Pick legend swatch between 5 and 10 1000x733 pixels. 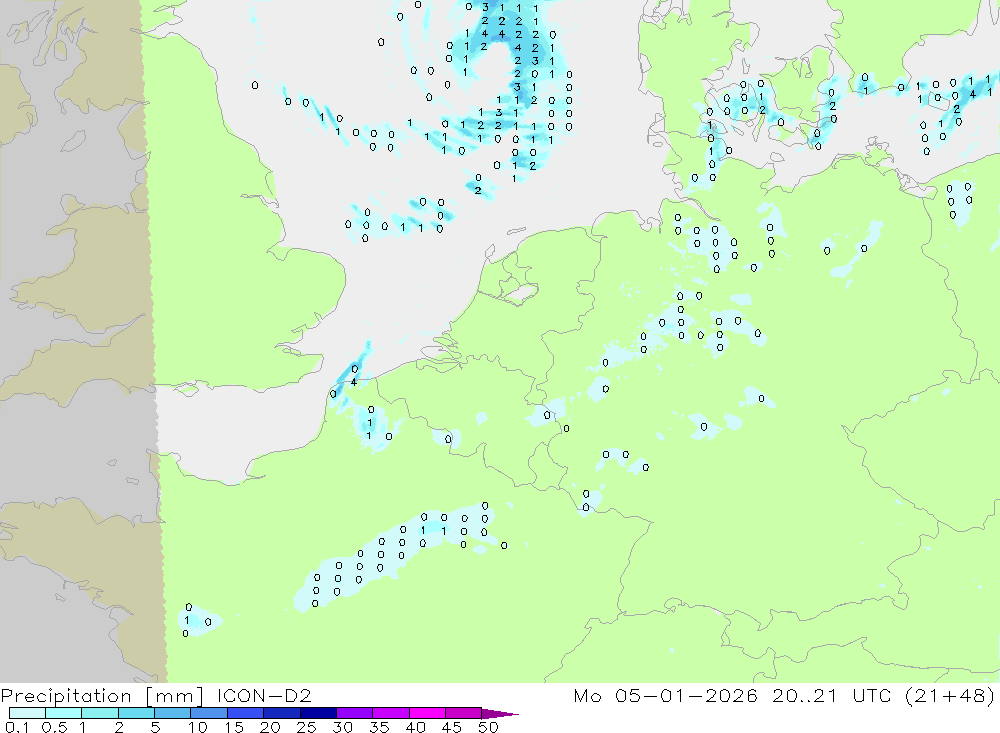tap(173, 713)
